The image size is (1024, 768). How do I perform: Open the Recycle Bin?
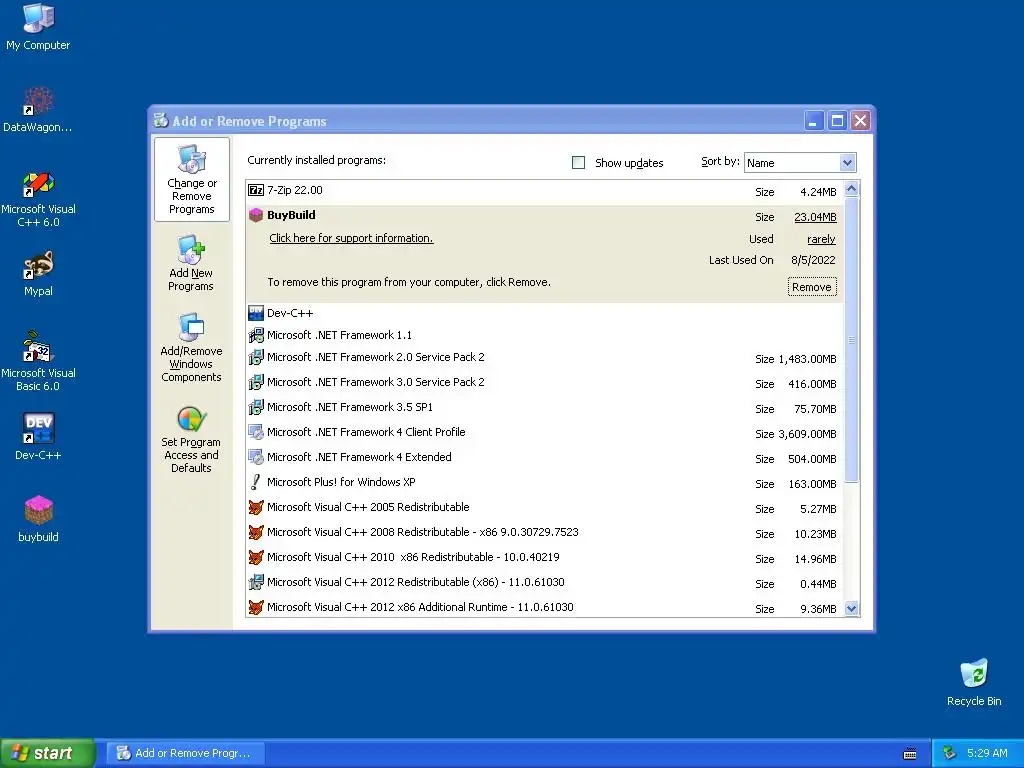[x=974, y=682]
